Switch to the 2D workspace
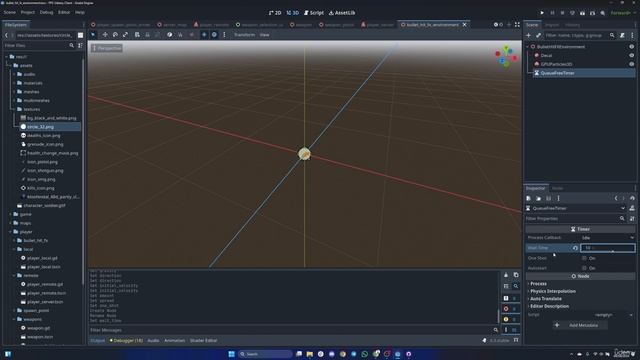This screenshot has height=360, width=640. (276, 13)
